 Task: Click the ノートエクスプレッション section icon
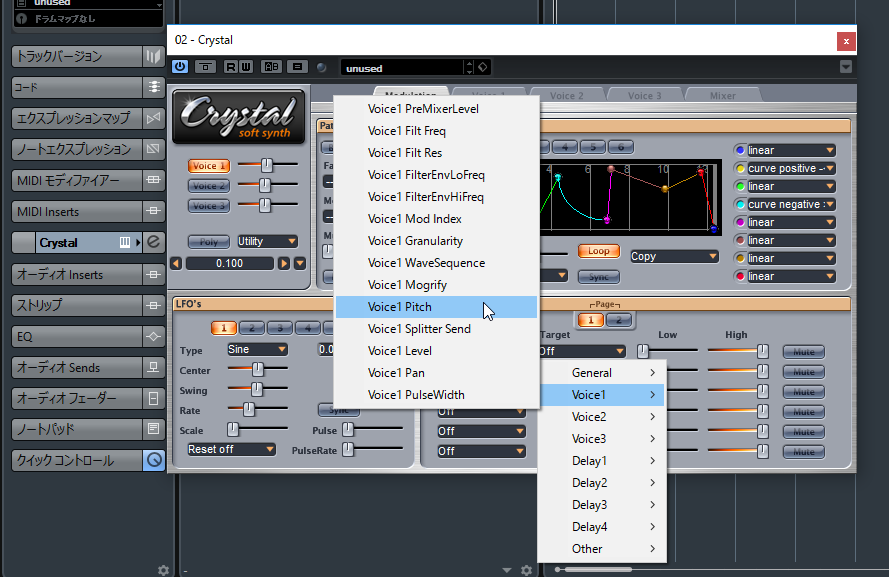click(x=153, y=149)
